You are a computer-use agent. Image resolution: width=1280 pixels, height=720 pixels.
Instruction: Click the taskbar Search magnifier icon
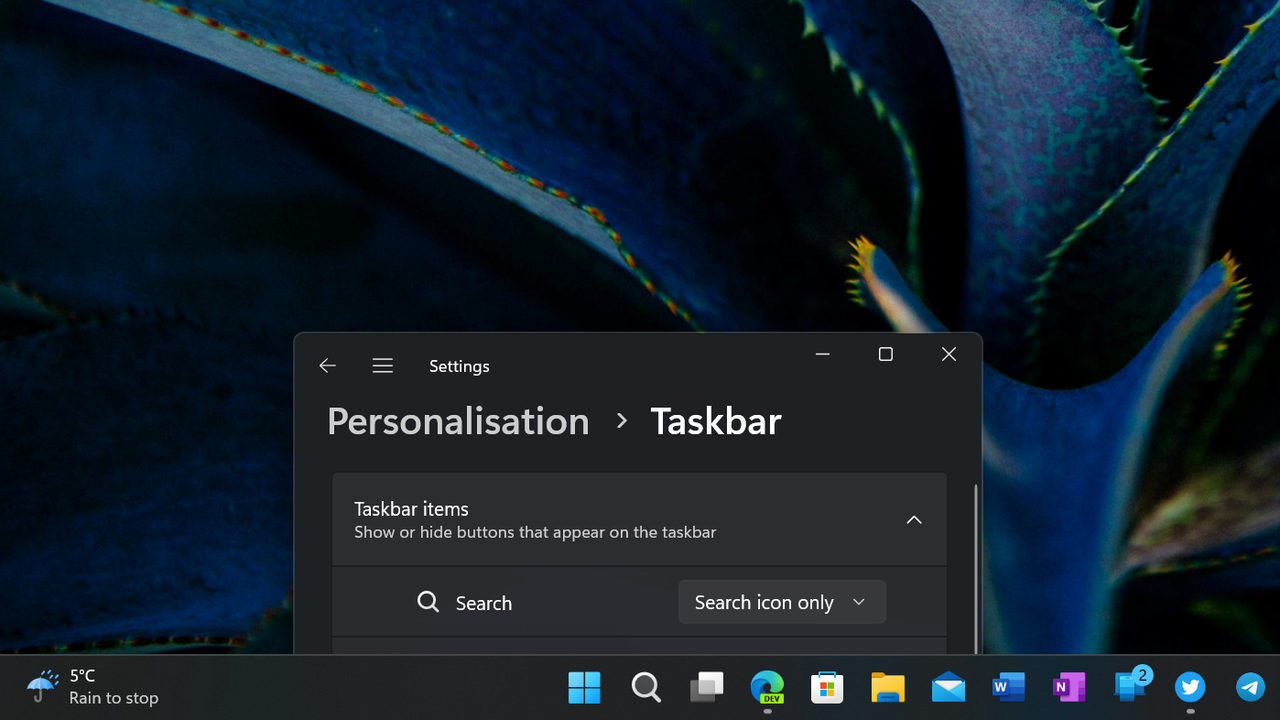point(646,687)
